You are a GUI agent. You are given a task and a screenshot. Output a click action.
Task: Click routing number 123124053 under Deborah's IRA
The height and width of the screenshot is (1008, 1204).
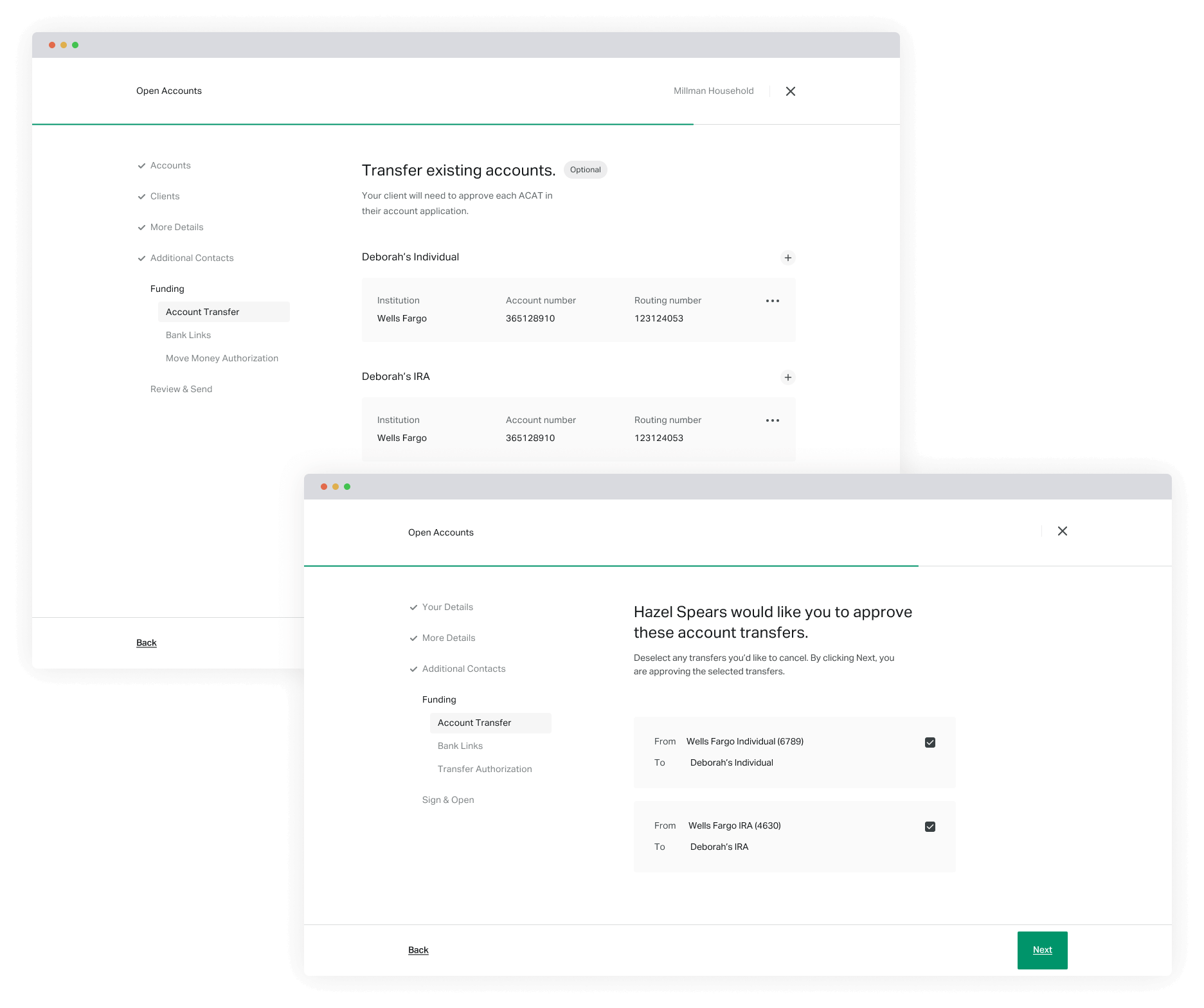pos(659,438)
